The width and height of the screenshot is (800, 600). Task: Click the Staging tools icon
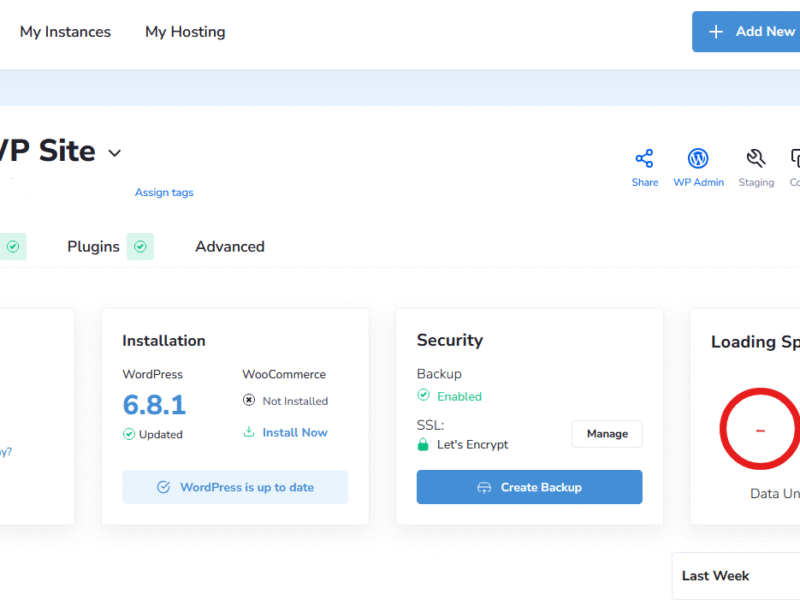click(756, 159)
